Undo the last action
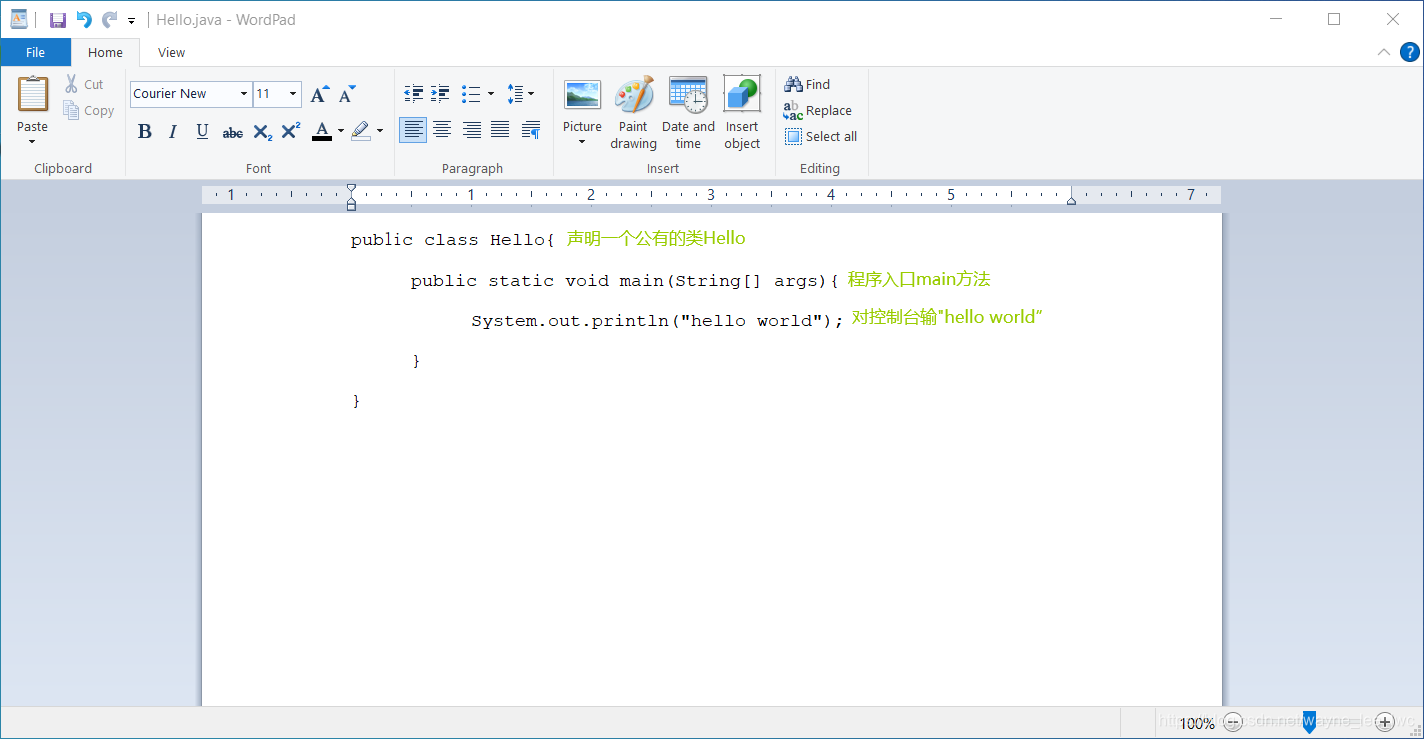Image resolution: width=1424 pixels, height=739 pixels. point(84,20)
